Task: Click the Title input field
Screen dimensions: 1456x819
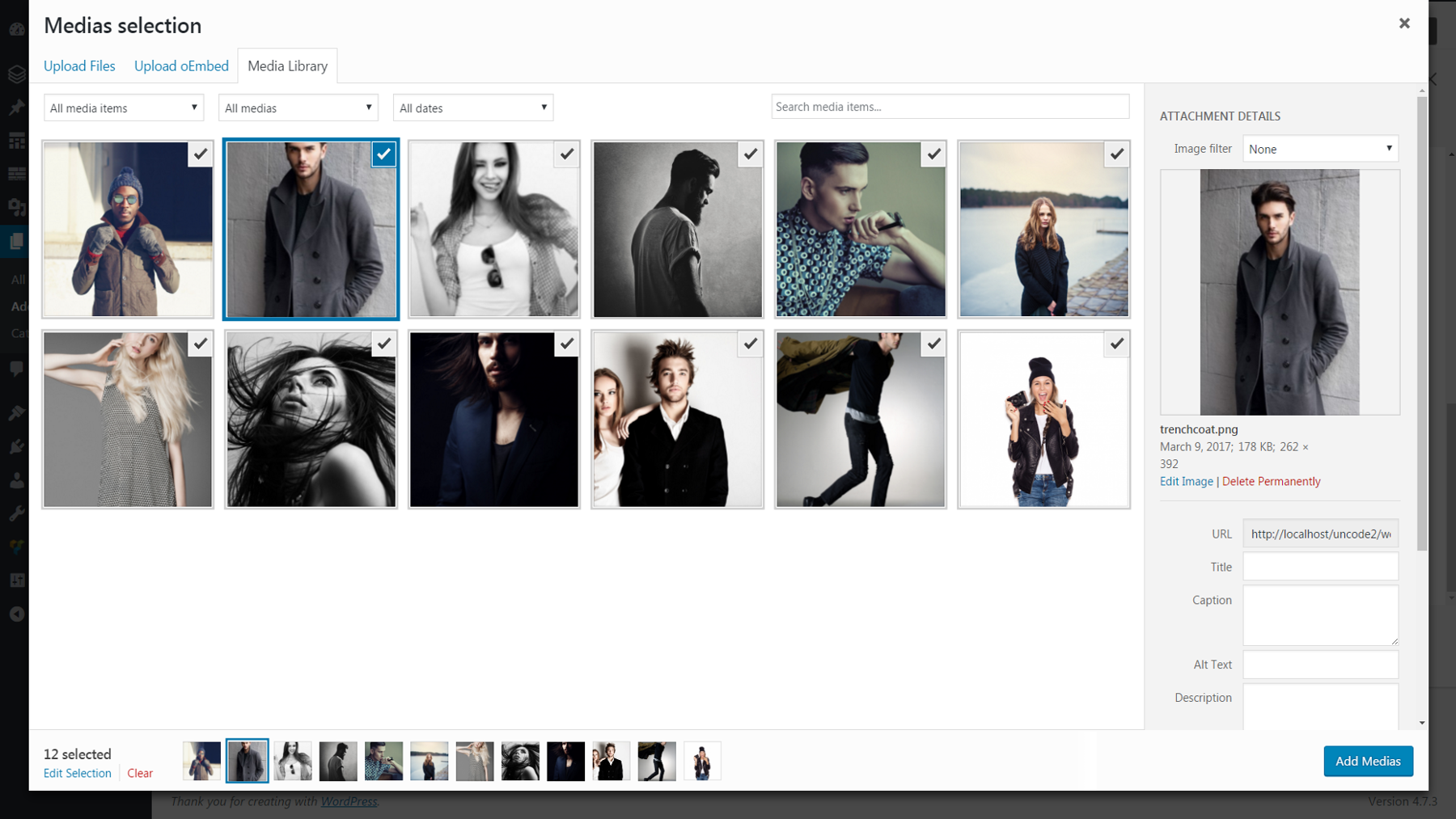Action: click(1320, 567)
